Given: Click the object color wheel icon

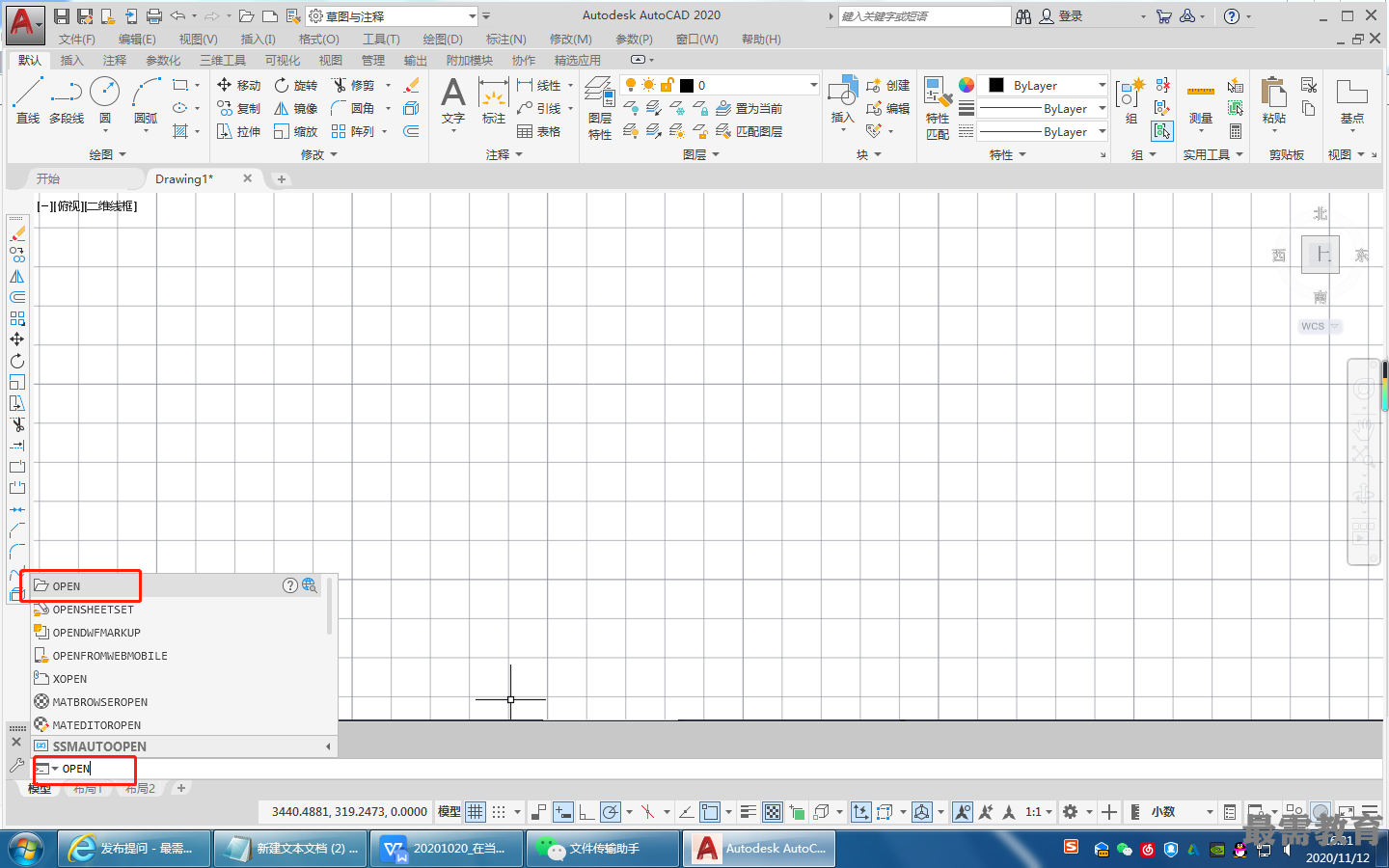Looking at the screenshot, I should [x=967, y=85].
